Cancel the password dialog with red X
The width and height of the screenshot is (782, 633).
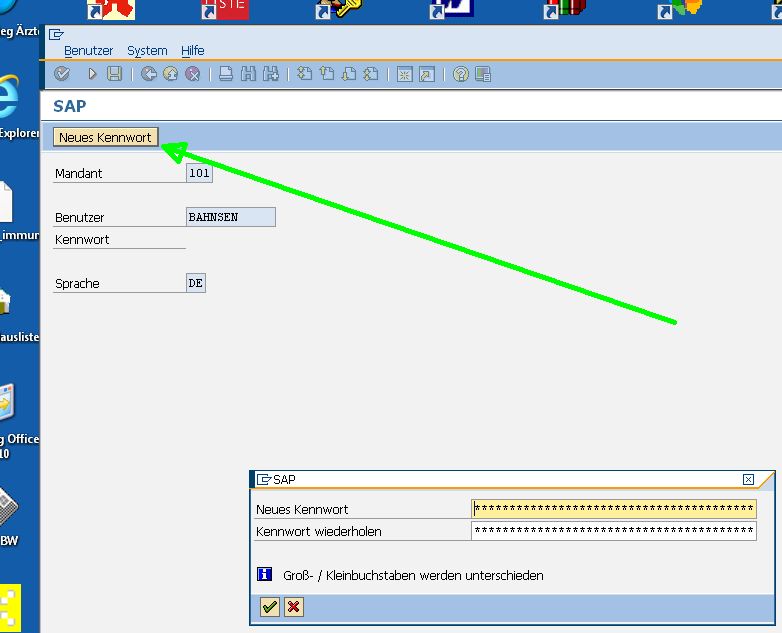pos(294,607)
